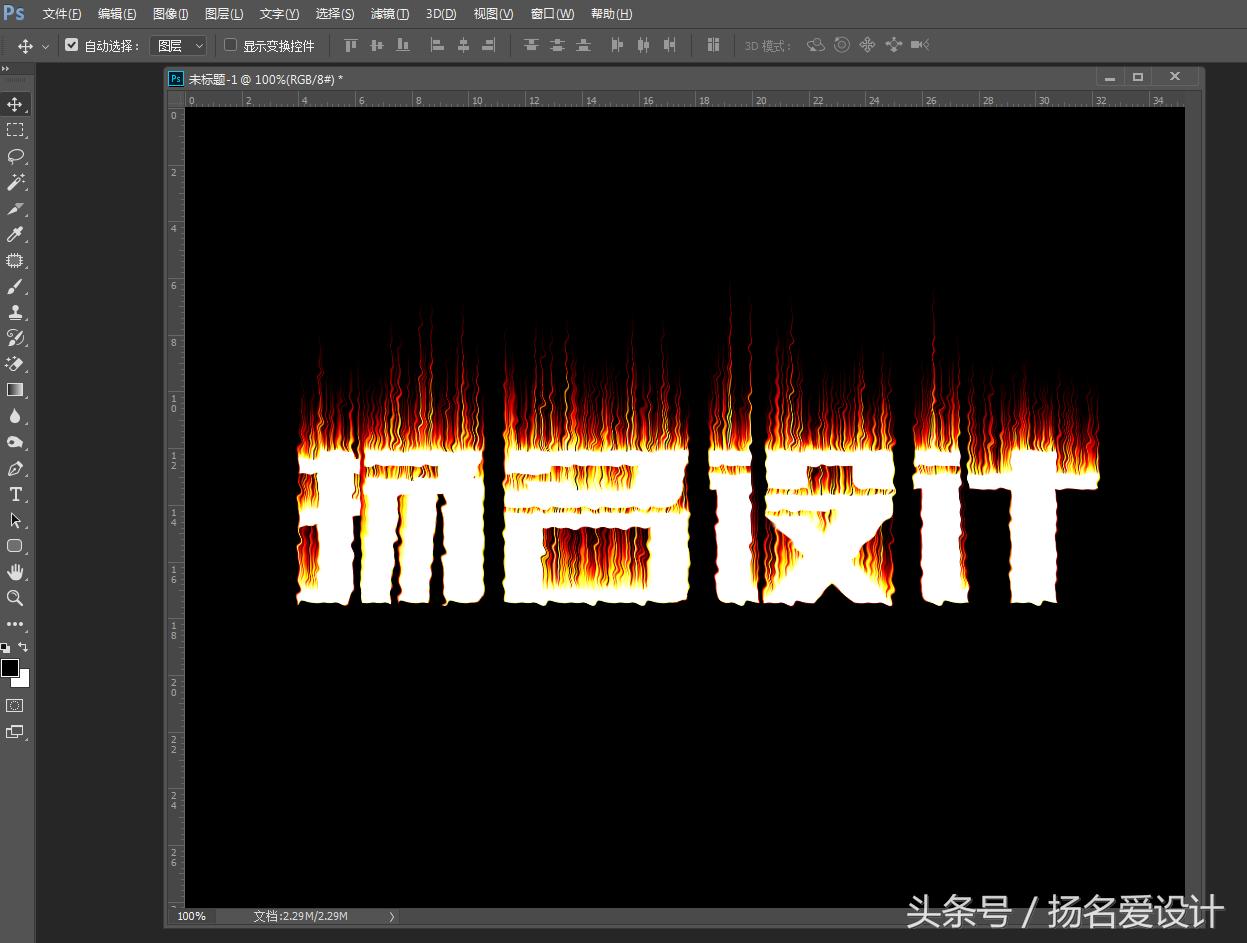
Task: Open the 图层 auto-select dropdown
Action: pyautogui.click(x=178, y=45)
